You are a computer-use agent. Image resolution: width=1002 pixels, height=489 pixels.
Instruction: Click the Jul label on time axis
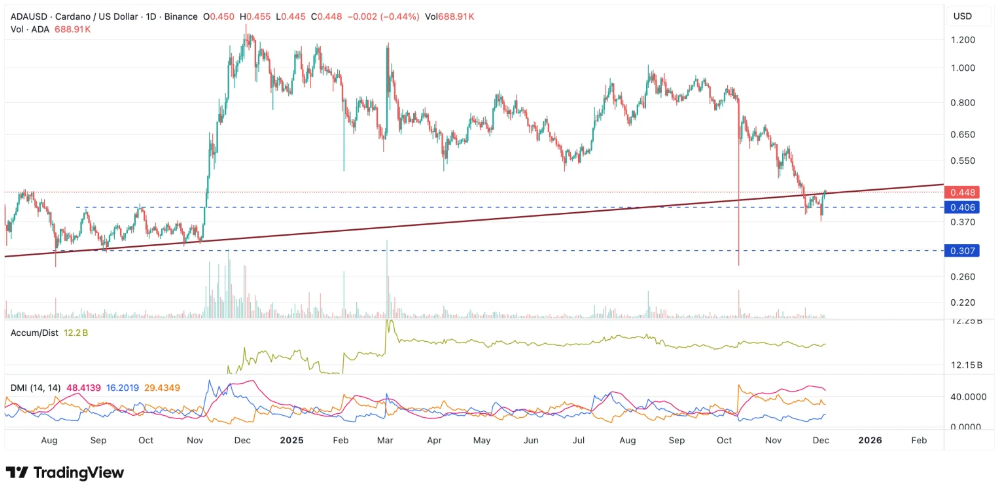(580, 440)
